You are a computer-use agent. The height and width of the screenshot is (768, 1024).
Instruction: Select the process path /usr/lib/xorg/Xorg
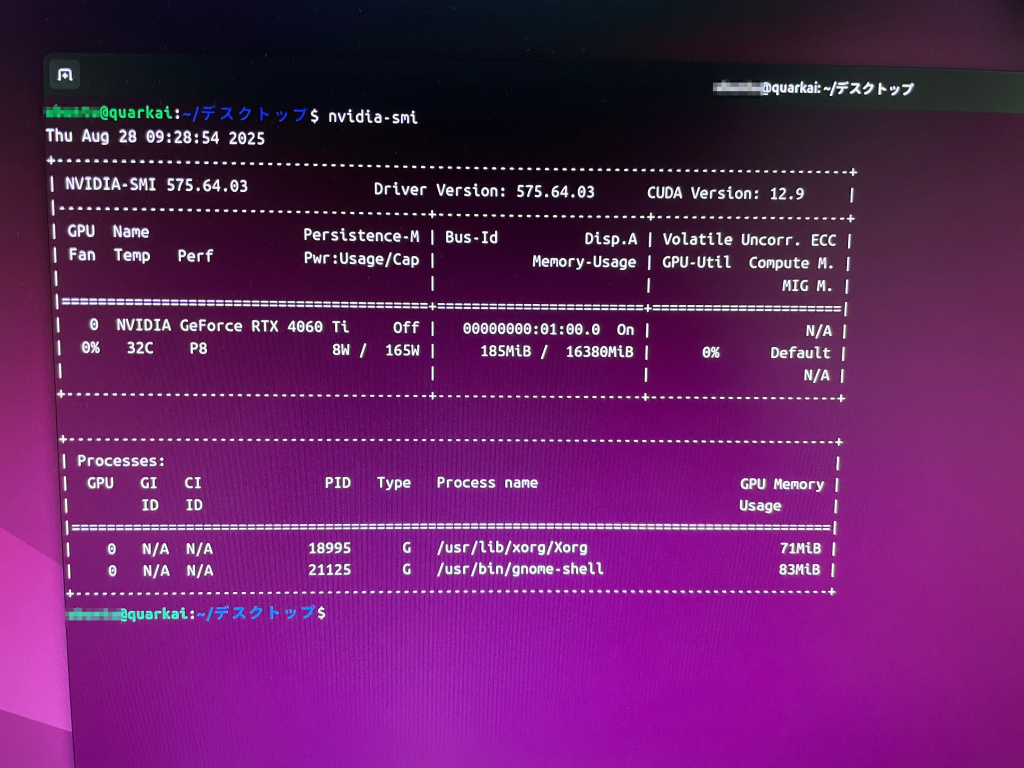512,548
